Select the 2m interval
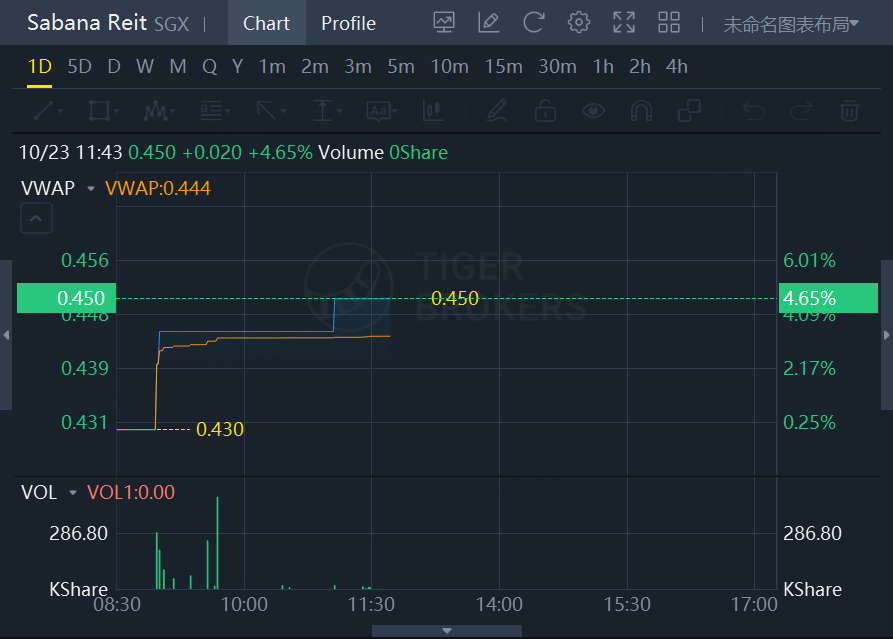Screen dimensions: 893x639 click(315, 67)
